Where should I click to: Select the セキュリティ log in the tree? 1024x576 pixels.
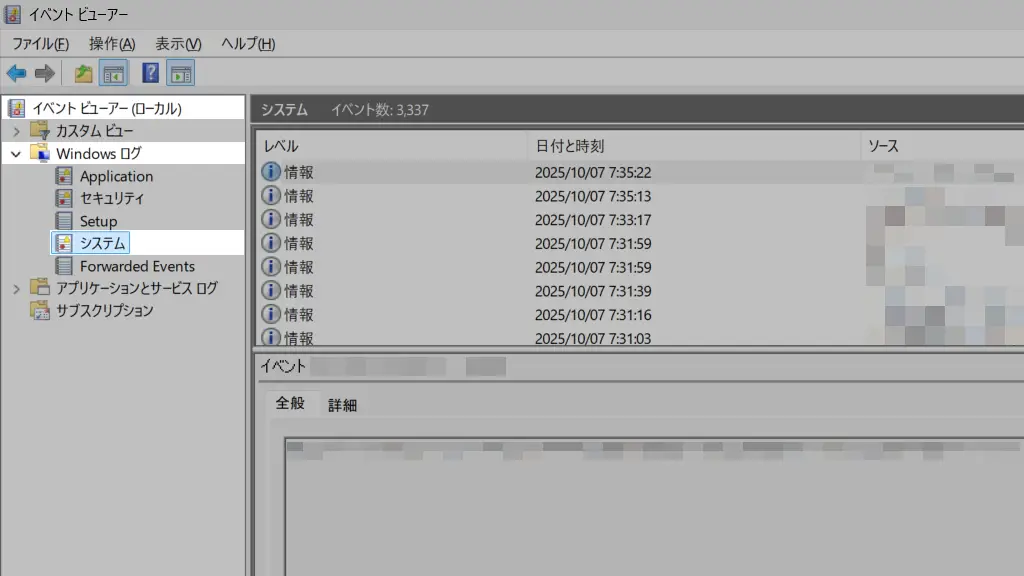[x=112, y=198]
